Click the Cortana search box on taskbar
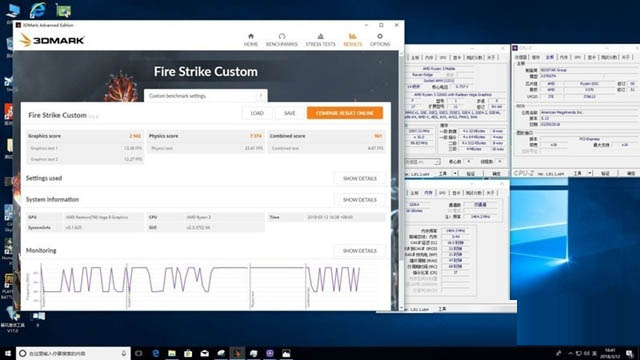Screen dimensions: 640x360 tap(73, 353)
